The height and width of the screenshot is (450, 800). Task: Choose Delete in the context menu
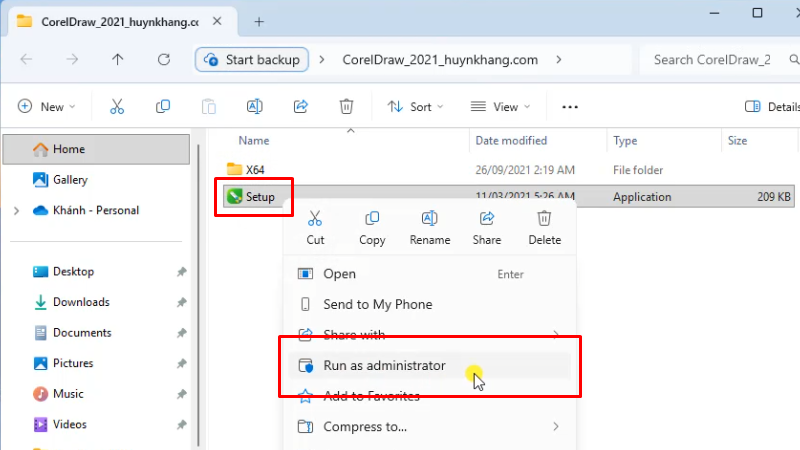click(544, 228)
